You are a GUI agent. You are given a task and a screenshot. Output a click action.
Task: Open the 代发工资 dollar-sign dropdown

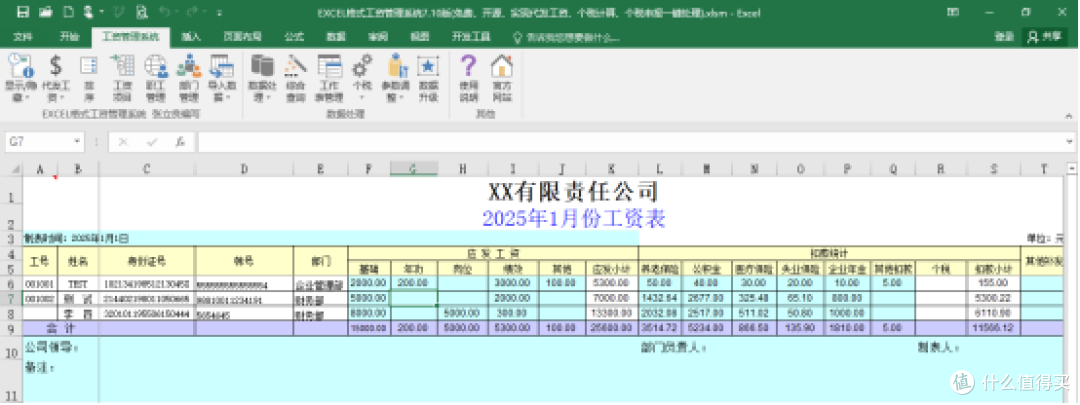pos(56,79)
